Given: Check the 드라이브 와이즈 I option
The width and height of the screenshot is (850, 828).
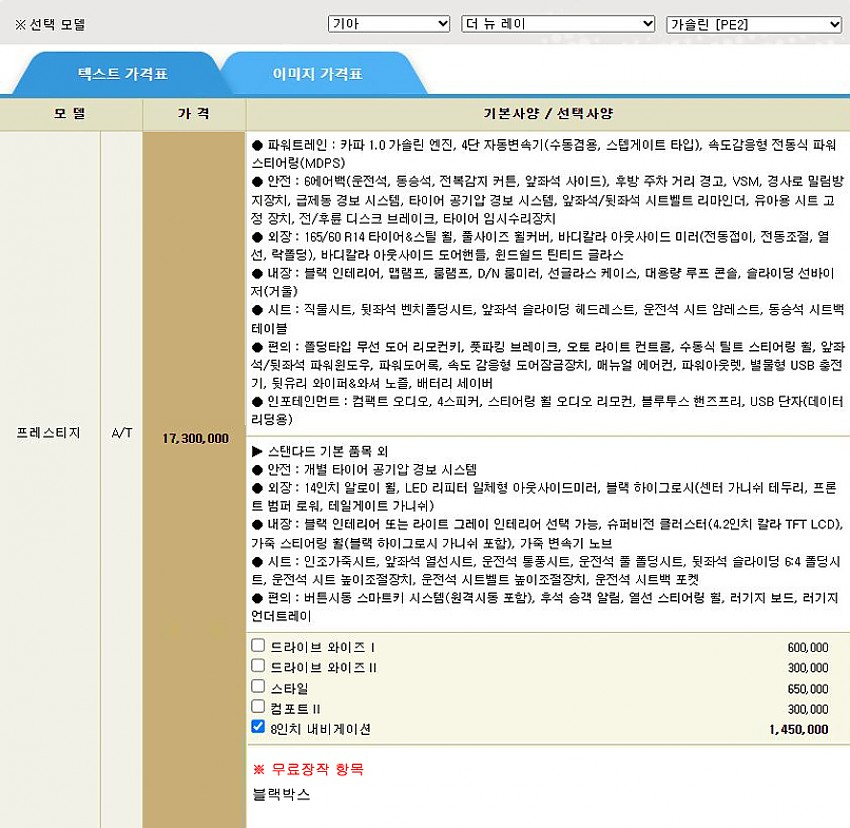Looking at the screenshot, I should (x=258, y=646).
